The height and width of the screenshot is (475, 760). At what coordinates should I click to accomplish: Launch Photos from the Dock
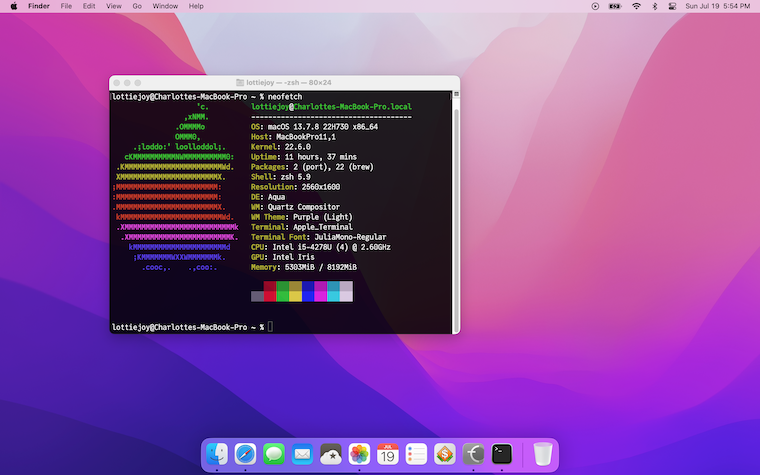click(359, 455)
